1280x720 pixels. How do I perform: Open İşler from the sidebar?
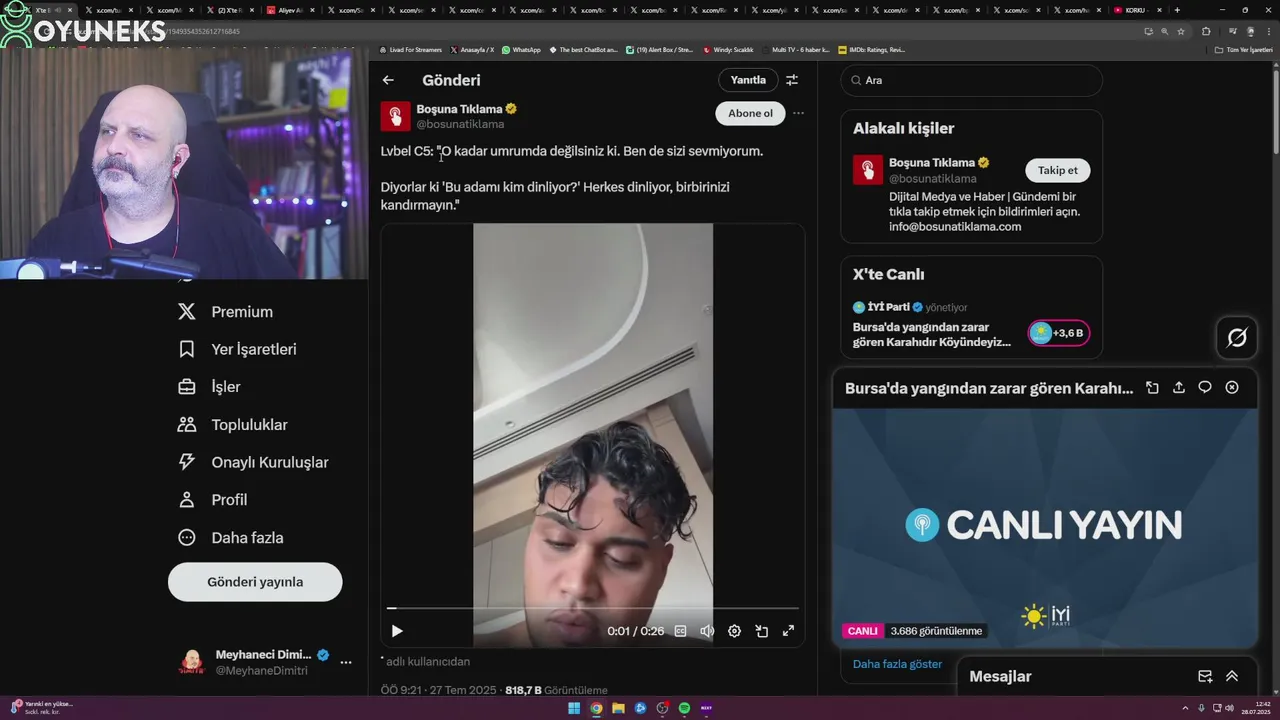210,387
